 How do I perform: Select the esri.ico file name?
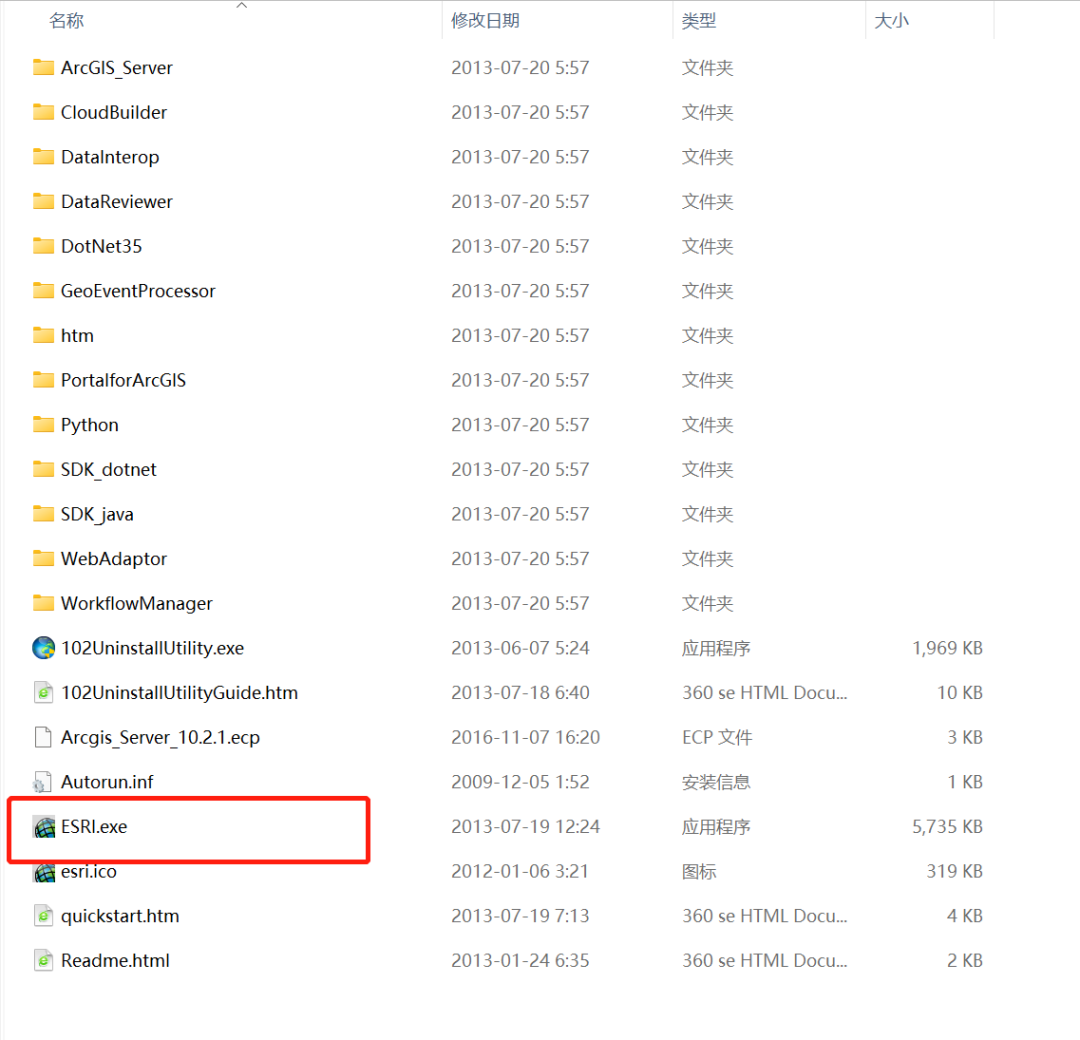89,871
